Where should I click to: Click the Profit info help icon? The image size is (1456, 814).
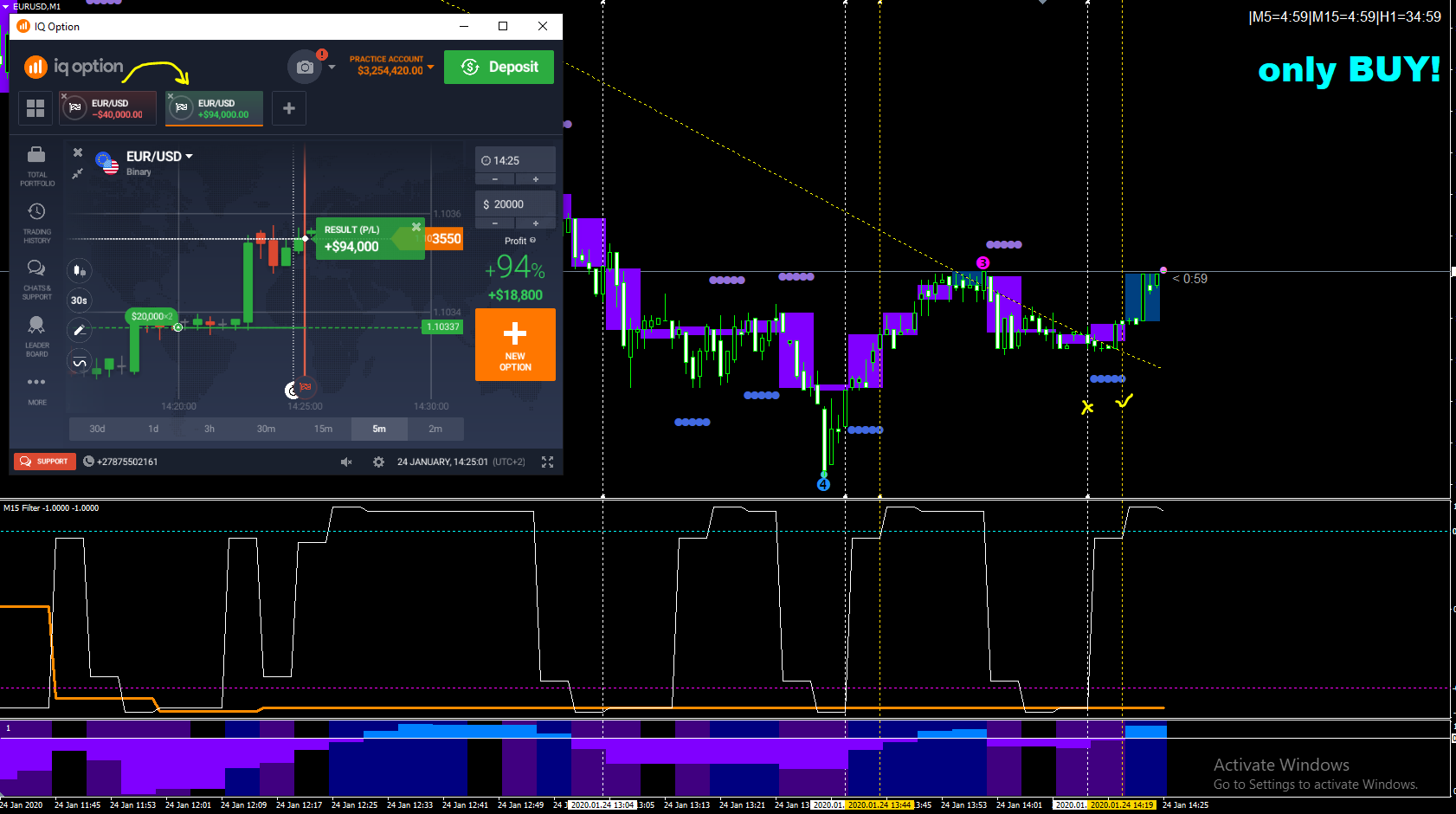[x=532, y=240]
